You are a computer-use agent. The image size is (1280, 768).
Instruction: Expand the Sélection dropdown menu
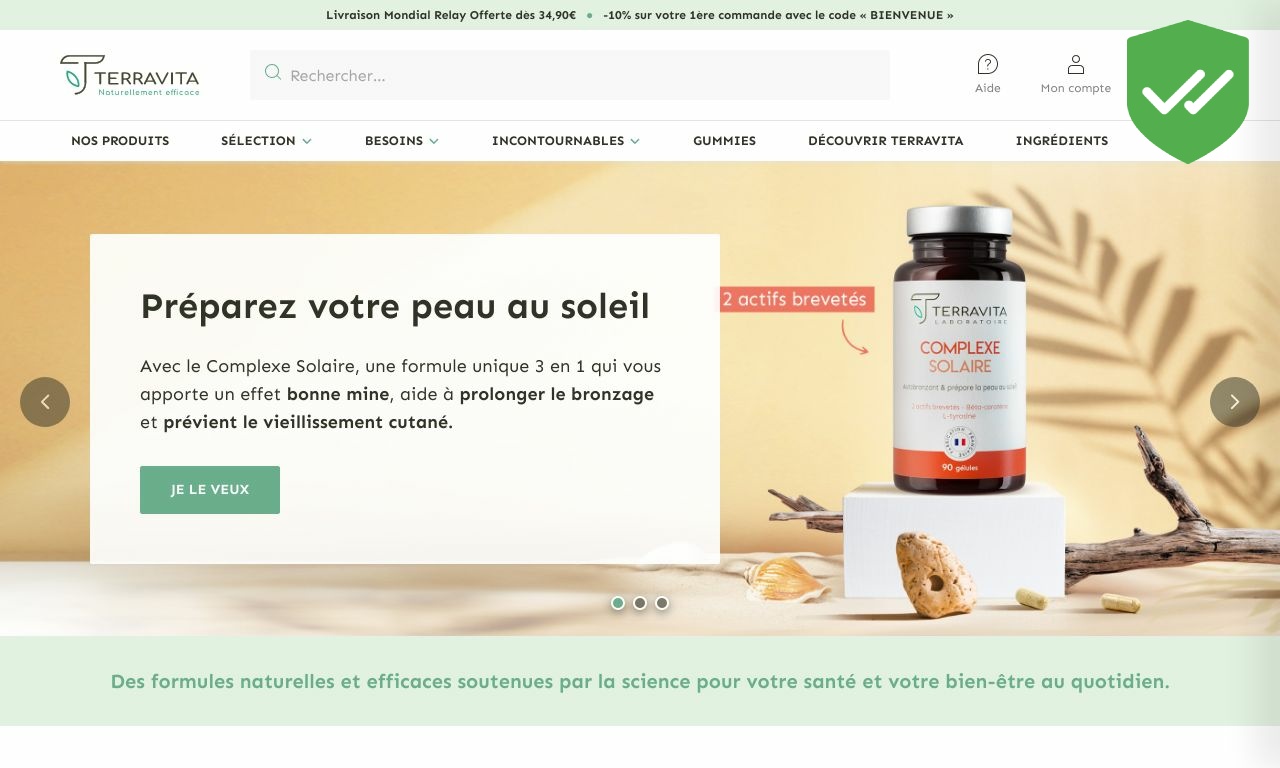coord(266,141)
